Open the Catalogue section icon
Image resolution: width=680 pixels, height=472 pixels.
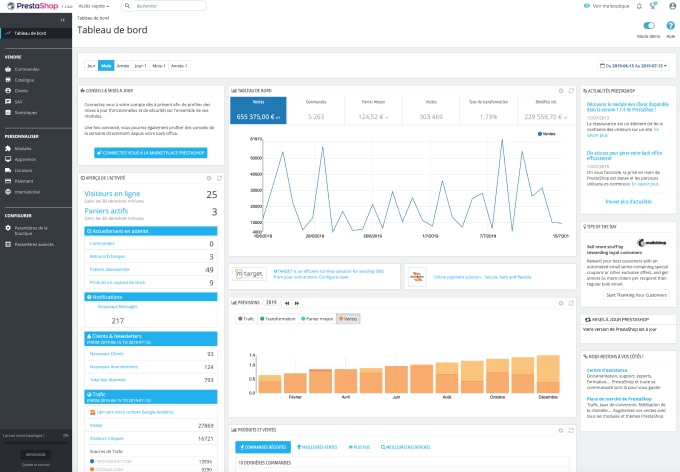pyautogui.click(x=7, y=79)
